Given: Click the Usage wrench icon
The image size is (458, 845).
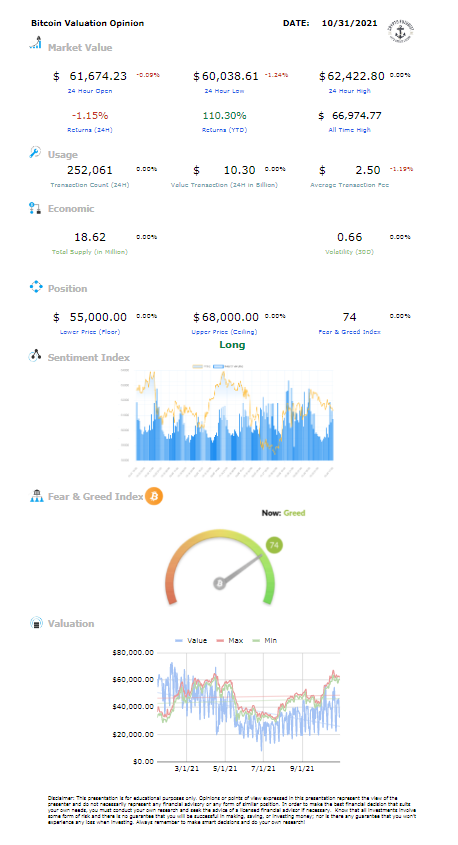Looking at the screenshot, I should tap(35, 153).
